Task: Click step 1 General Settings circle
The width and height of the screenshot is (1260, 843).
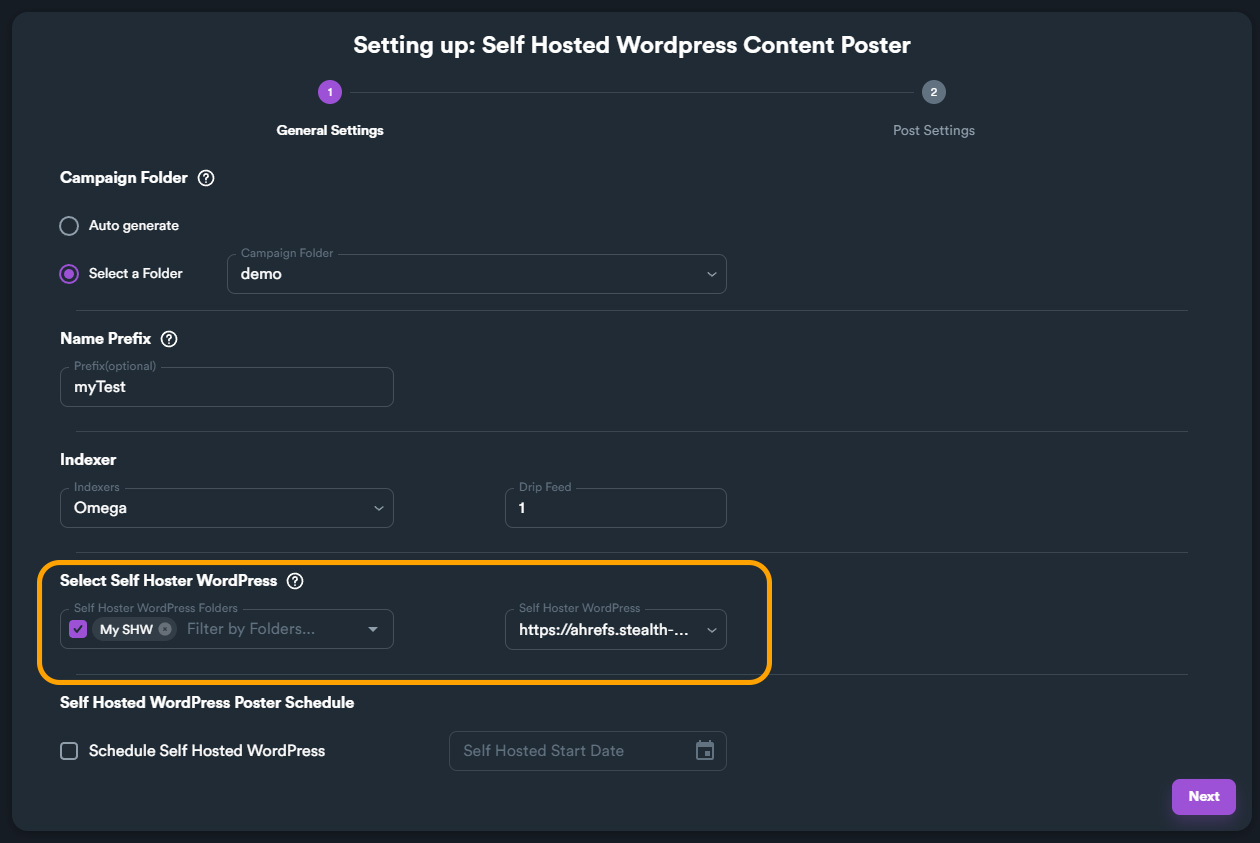Action: pyautogui.click(x=330, y=93)
